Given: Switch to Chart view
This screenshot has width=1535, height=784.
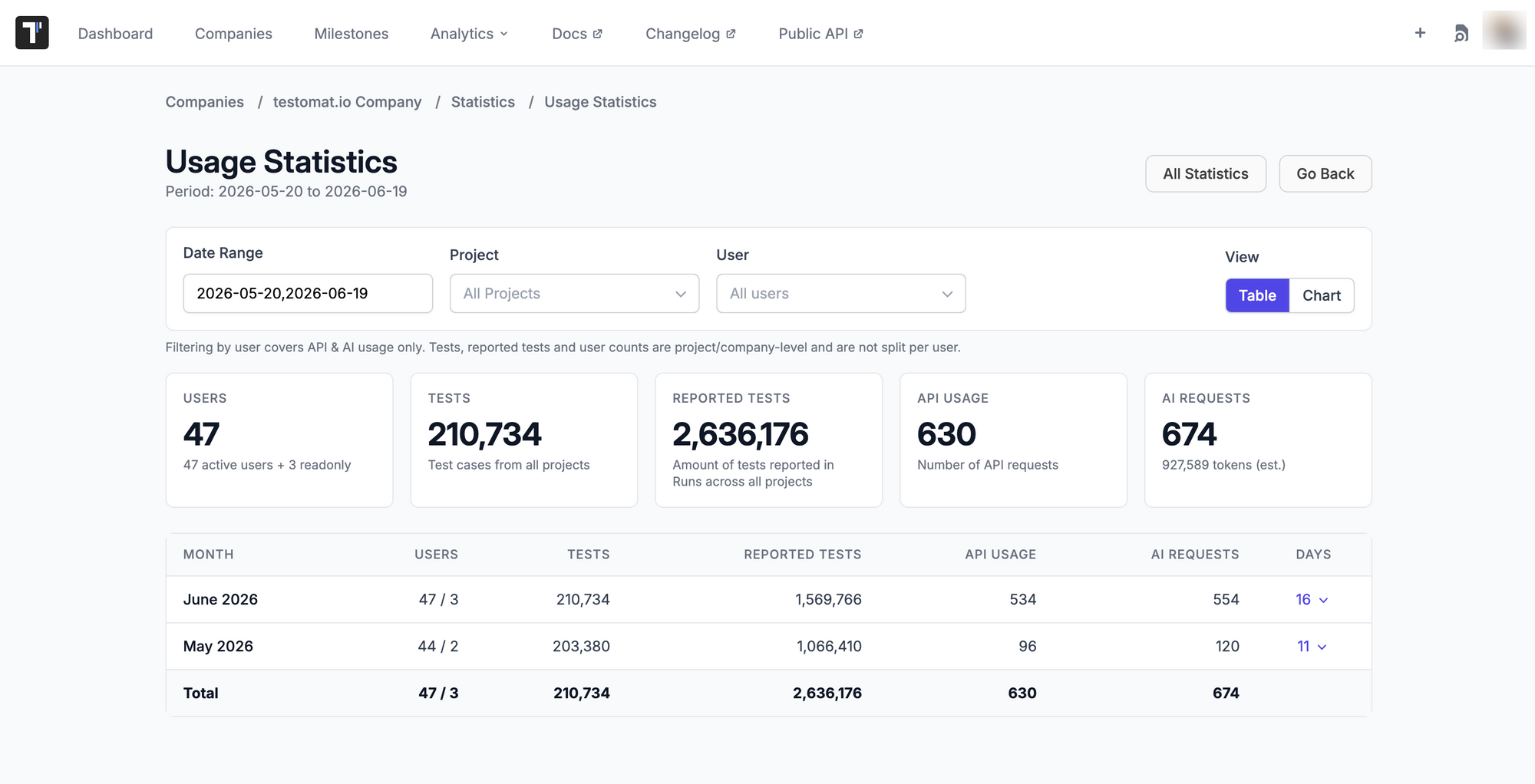Looking at the screenshot, I should pyautogui.click(x=1322, y=295).
